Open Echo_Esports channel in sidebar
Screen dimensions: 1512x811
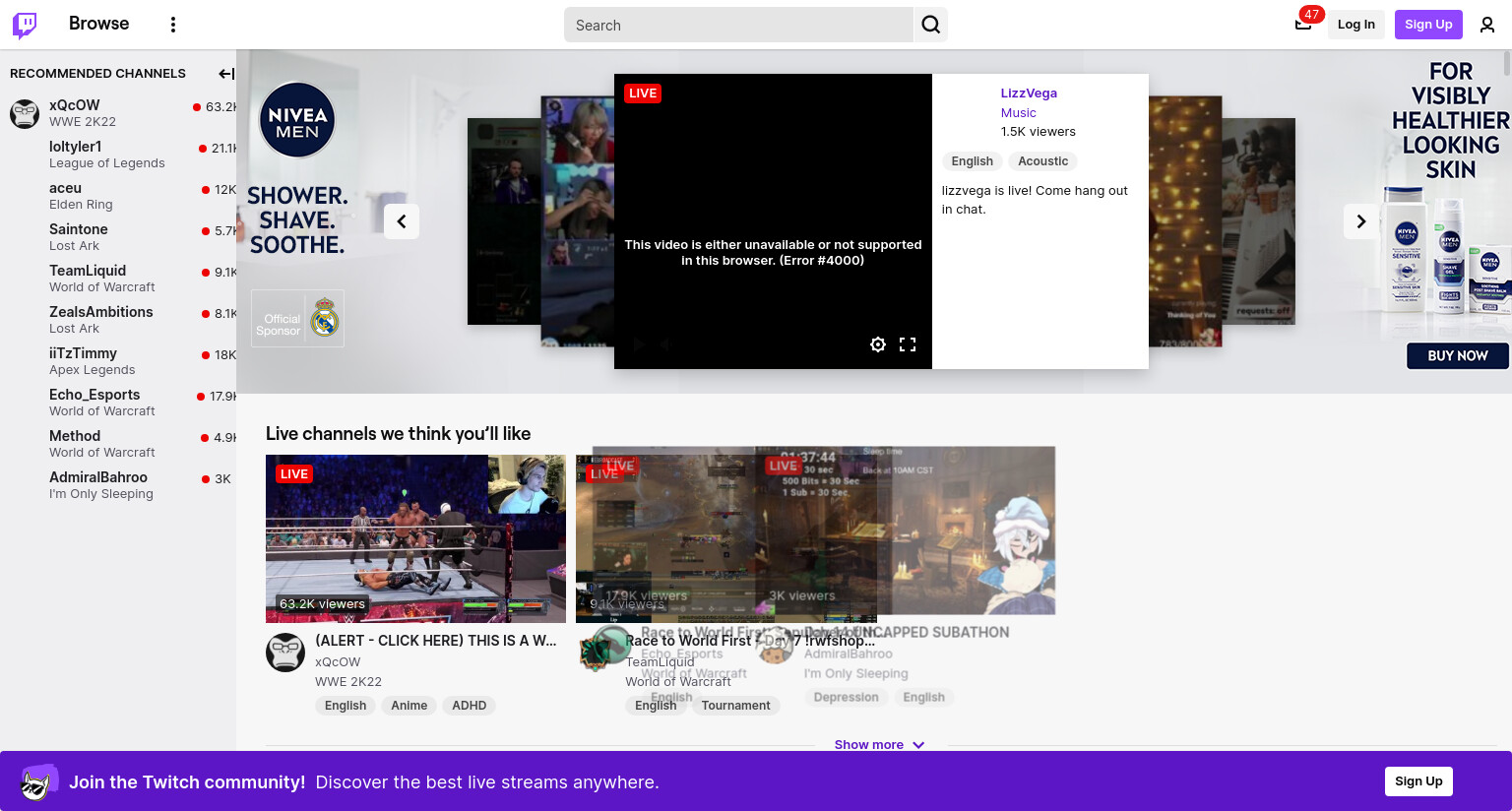point(118,403)
